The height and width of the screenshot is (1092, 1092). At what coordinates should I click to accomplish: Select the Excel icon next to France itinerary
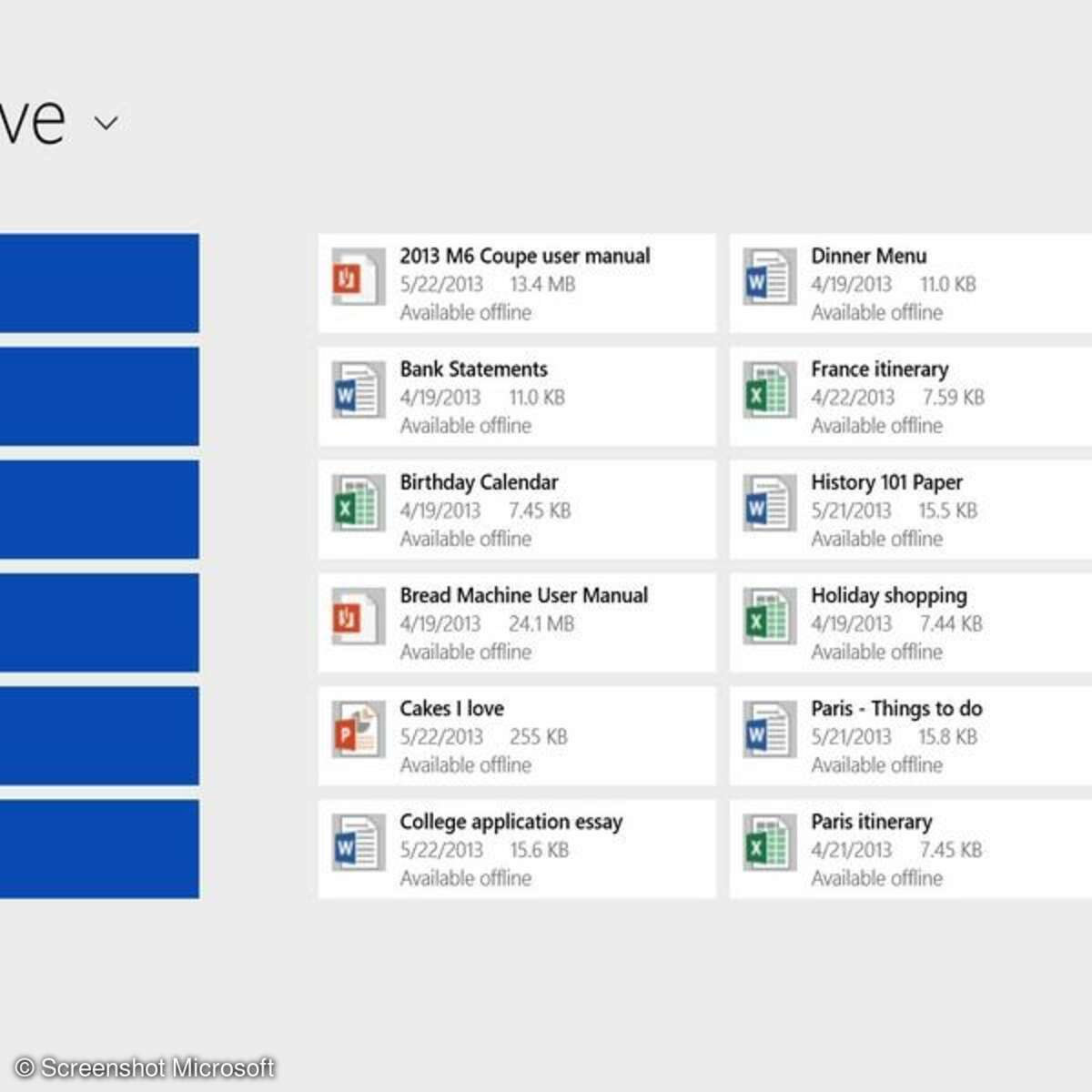click(x=767, y=391)
